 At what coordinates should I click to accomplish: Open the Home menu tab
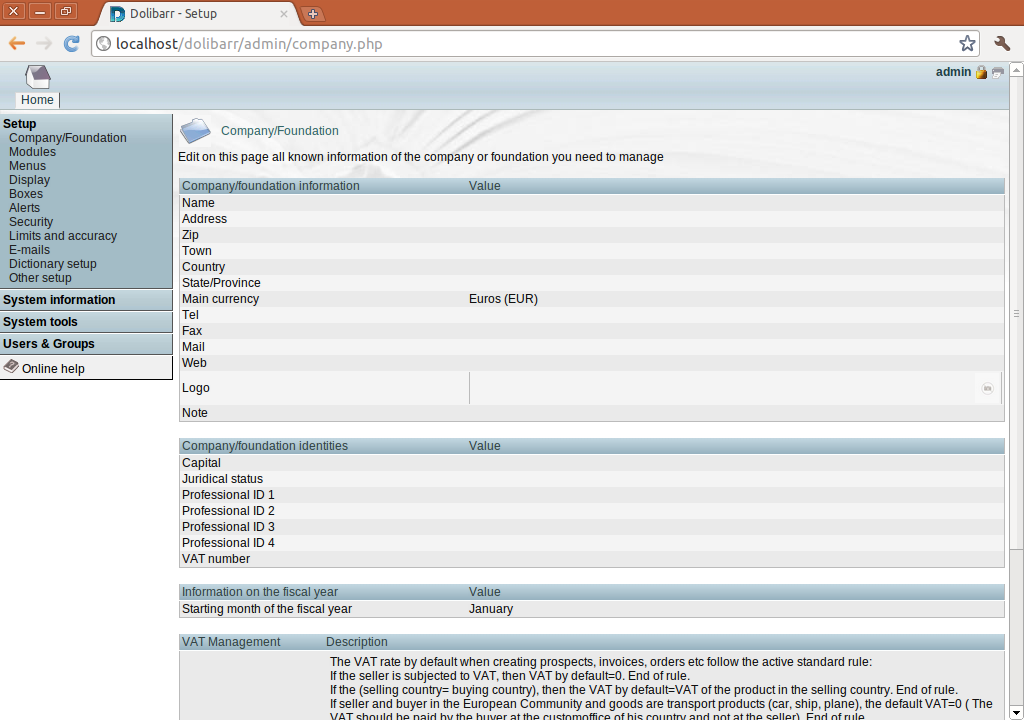click(37, 100)
